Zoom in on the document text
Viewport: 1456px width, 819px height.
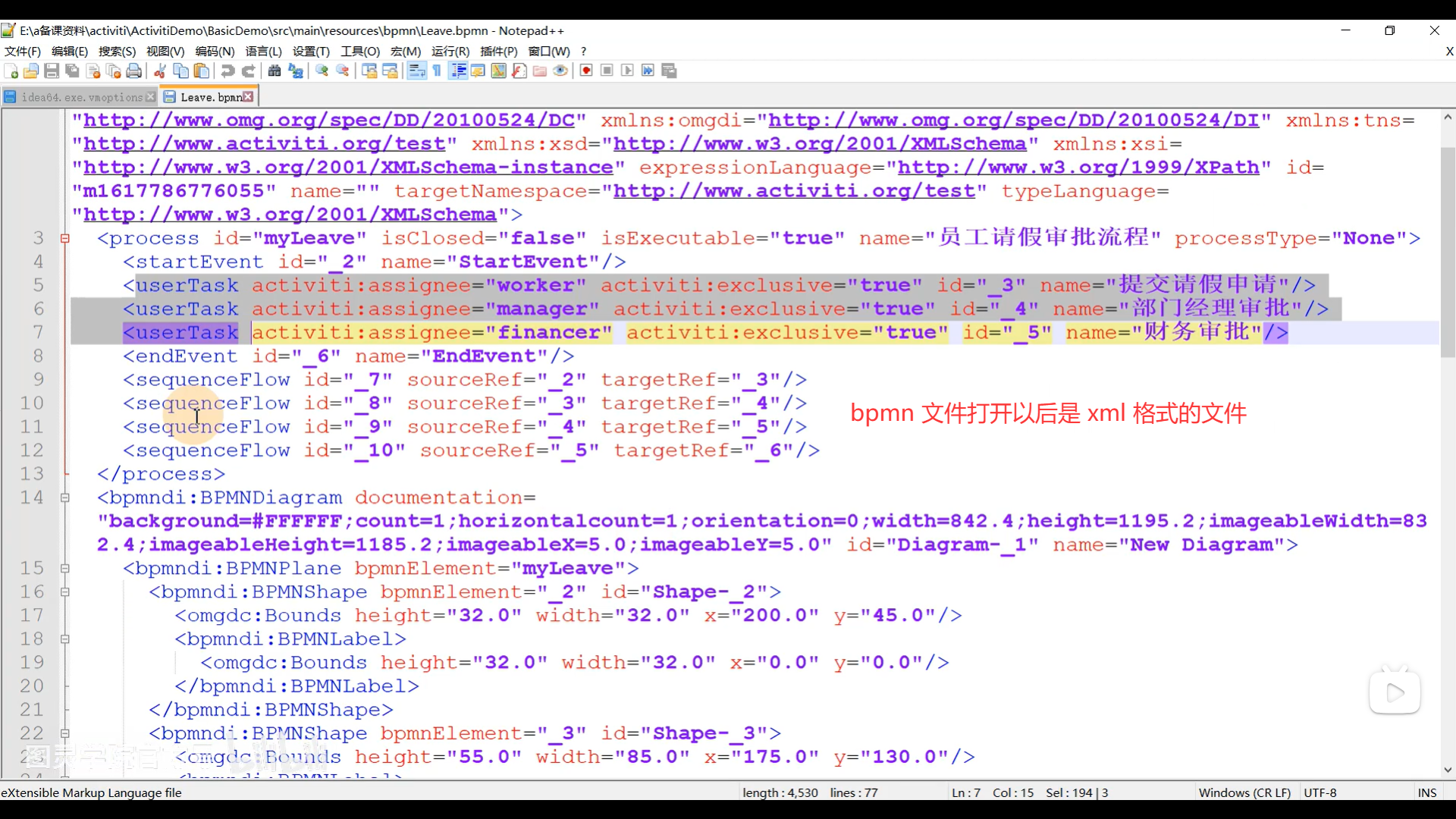tap(322, 71)
